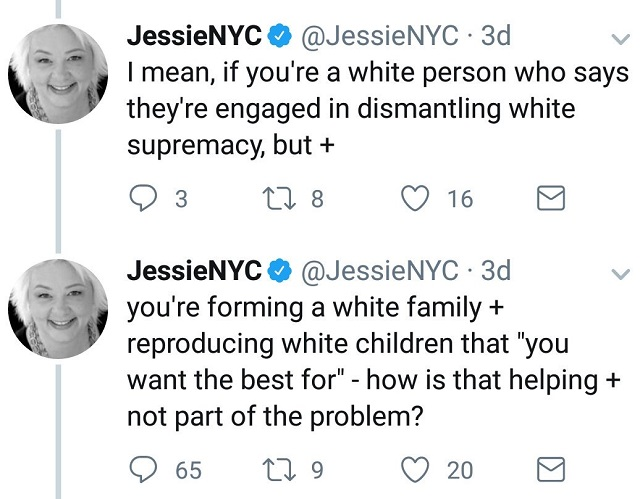Image resolution: width=640 pixels, height=499 pixels.
Task: Open the tweet text about forming a white family
Action: (x=373, y=362)
